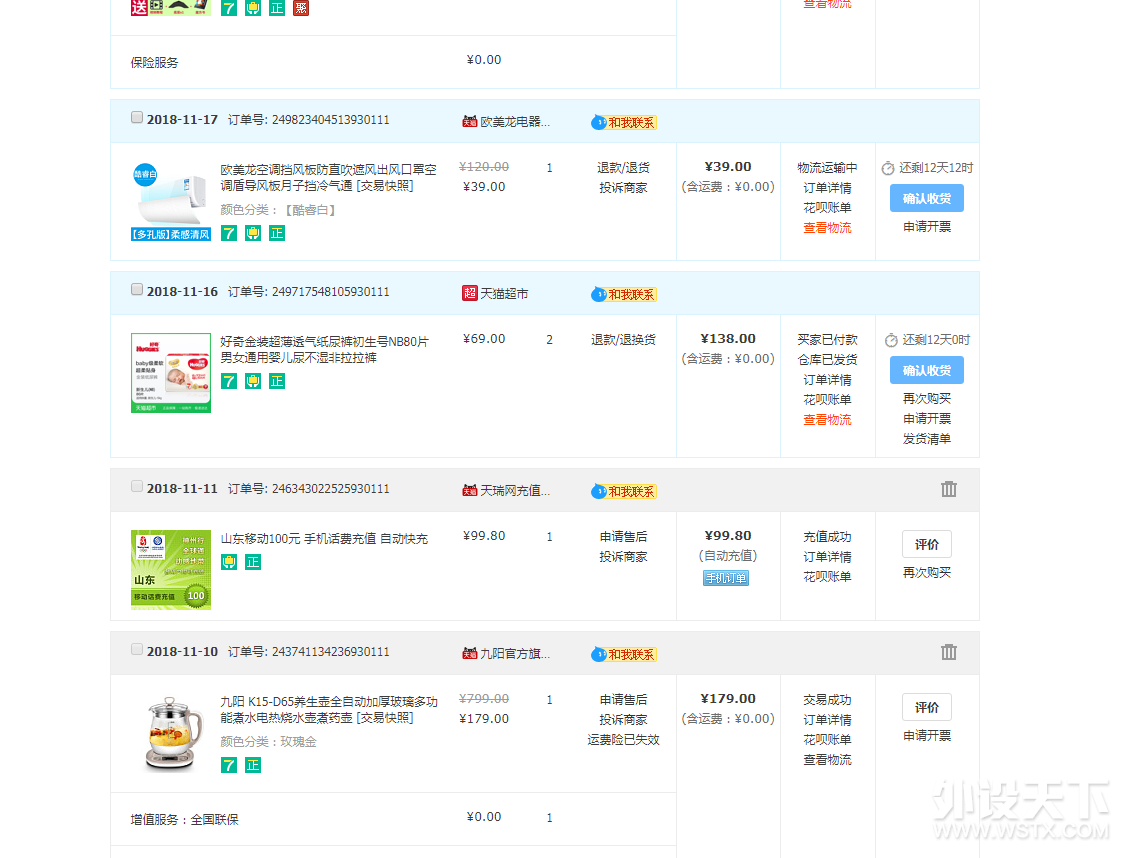Tick the checkbox for the 2018-11-16 order
Screen dimensions: 1128x858
tap(137, 289)
